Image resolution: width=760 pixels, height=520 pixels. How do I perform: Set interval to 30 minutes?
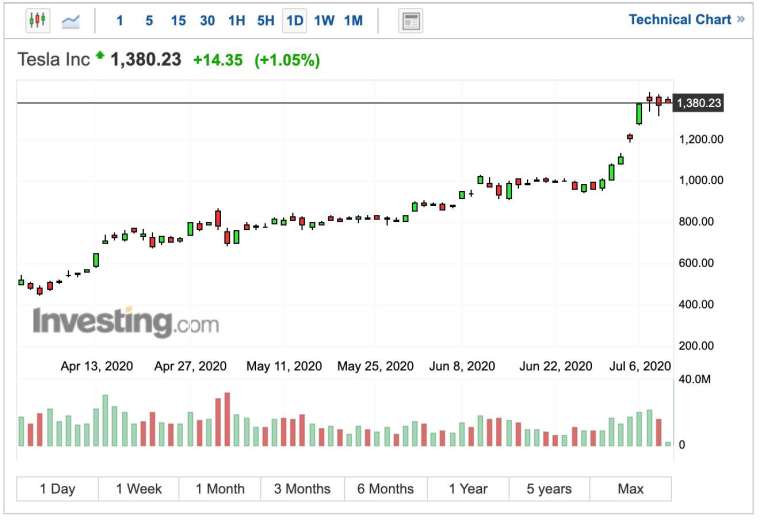pos(207,21)
